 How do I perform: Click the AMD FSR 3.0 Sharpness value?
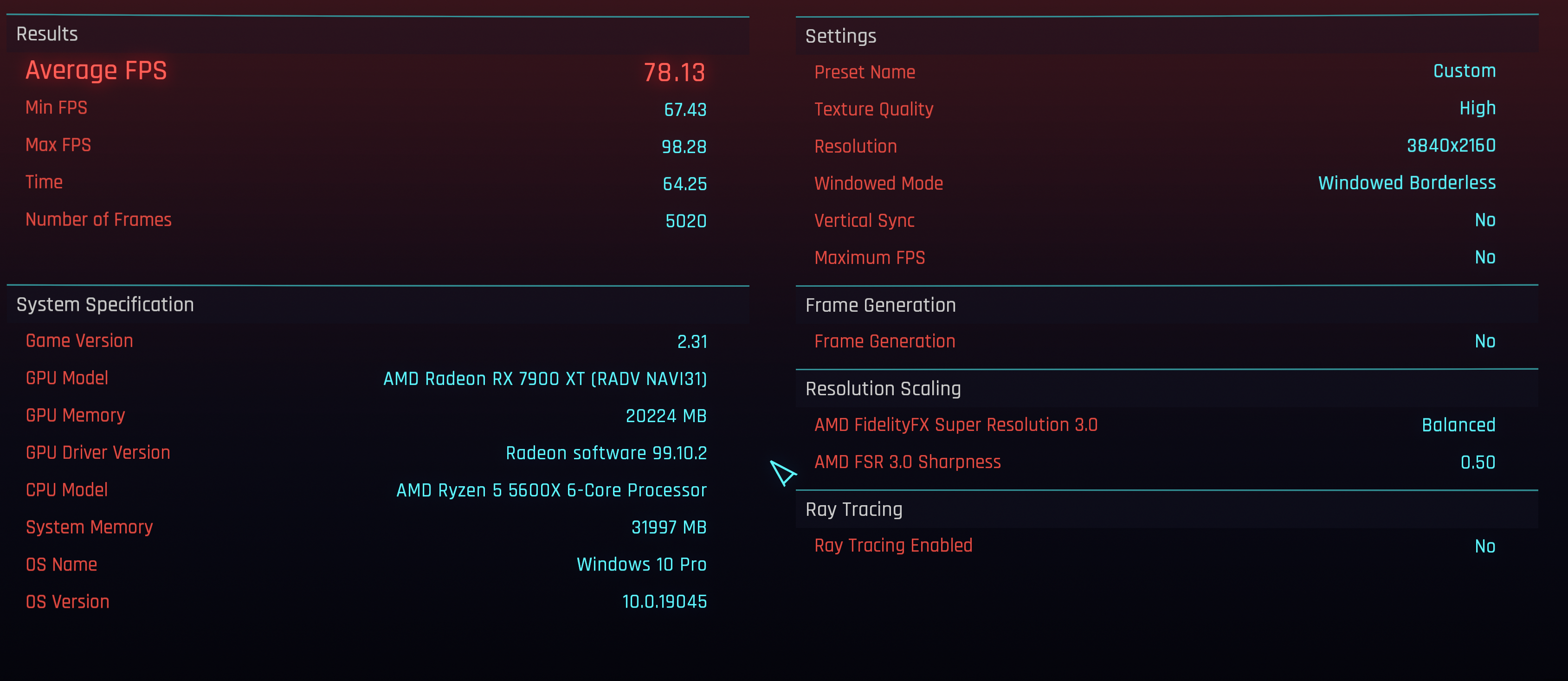[x=1478, y=463]
